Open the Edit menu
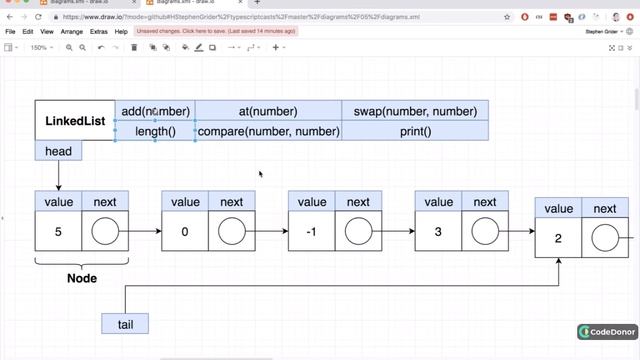The image size is (640, 360). tap(28, 31)
